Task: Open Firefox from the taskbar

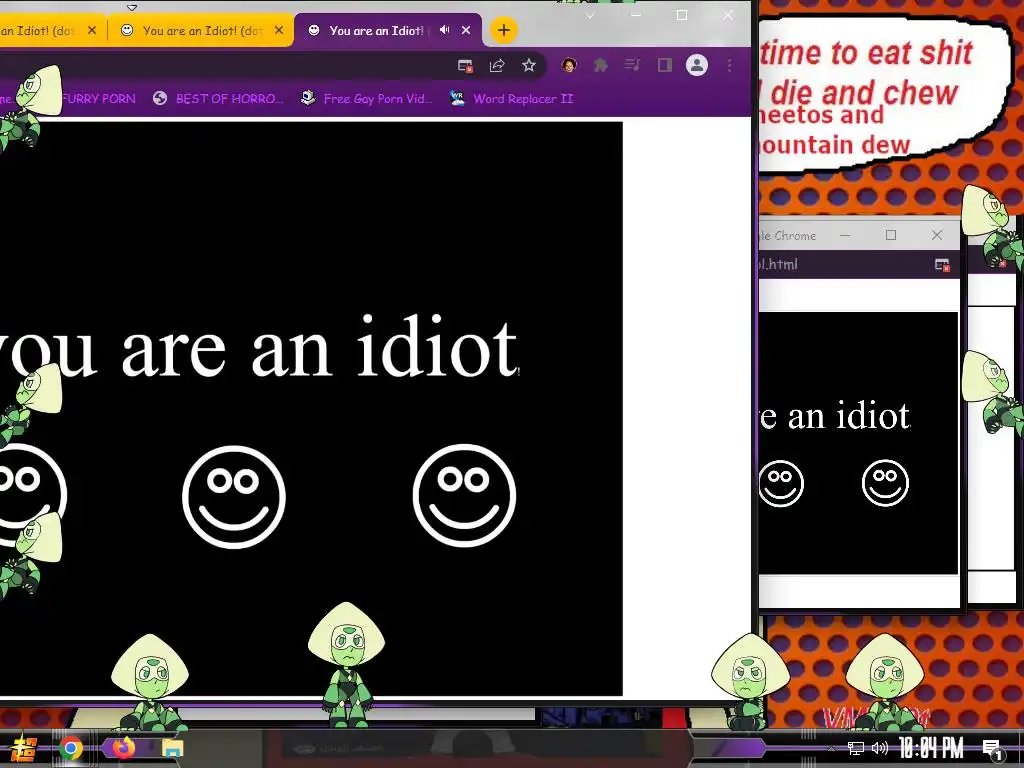Action: coord(123,747)
